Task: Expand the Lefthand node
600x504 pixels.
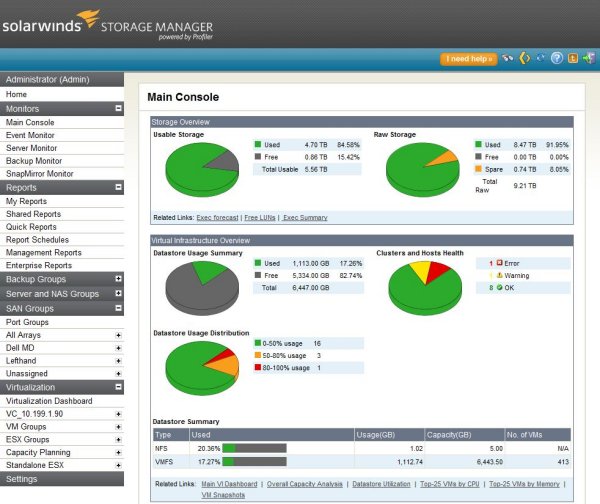Action: [119, 361]
